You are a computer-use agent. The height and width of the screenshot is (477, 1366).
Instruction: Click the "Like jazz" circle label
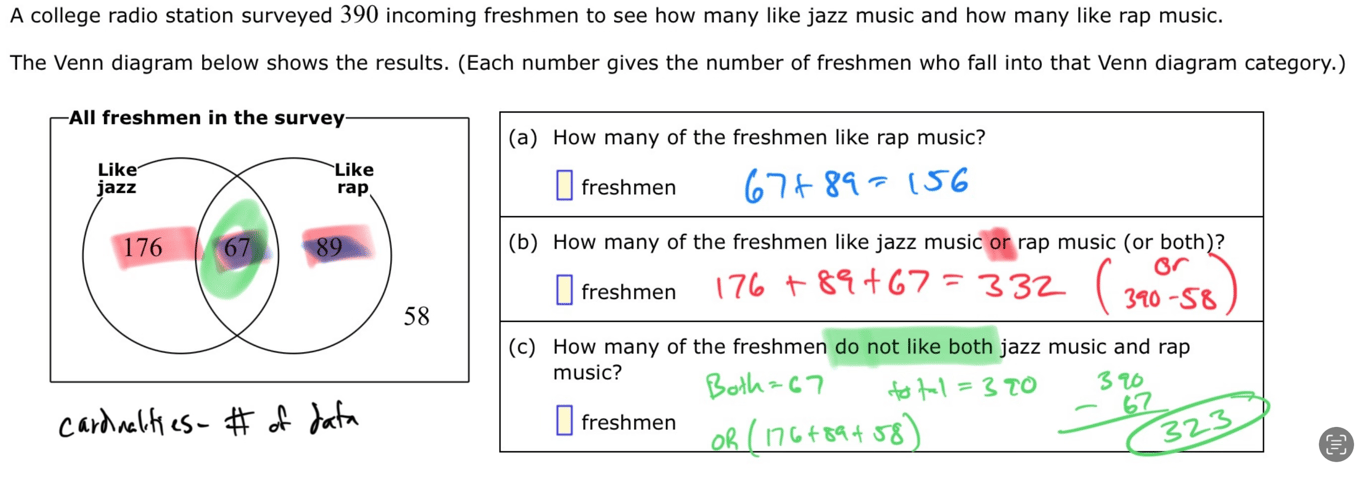point(117,178)
